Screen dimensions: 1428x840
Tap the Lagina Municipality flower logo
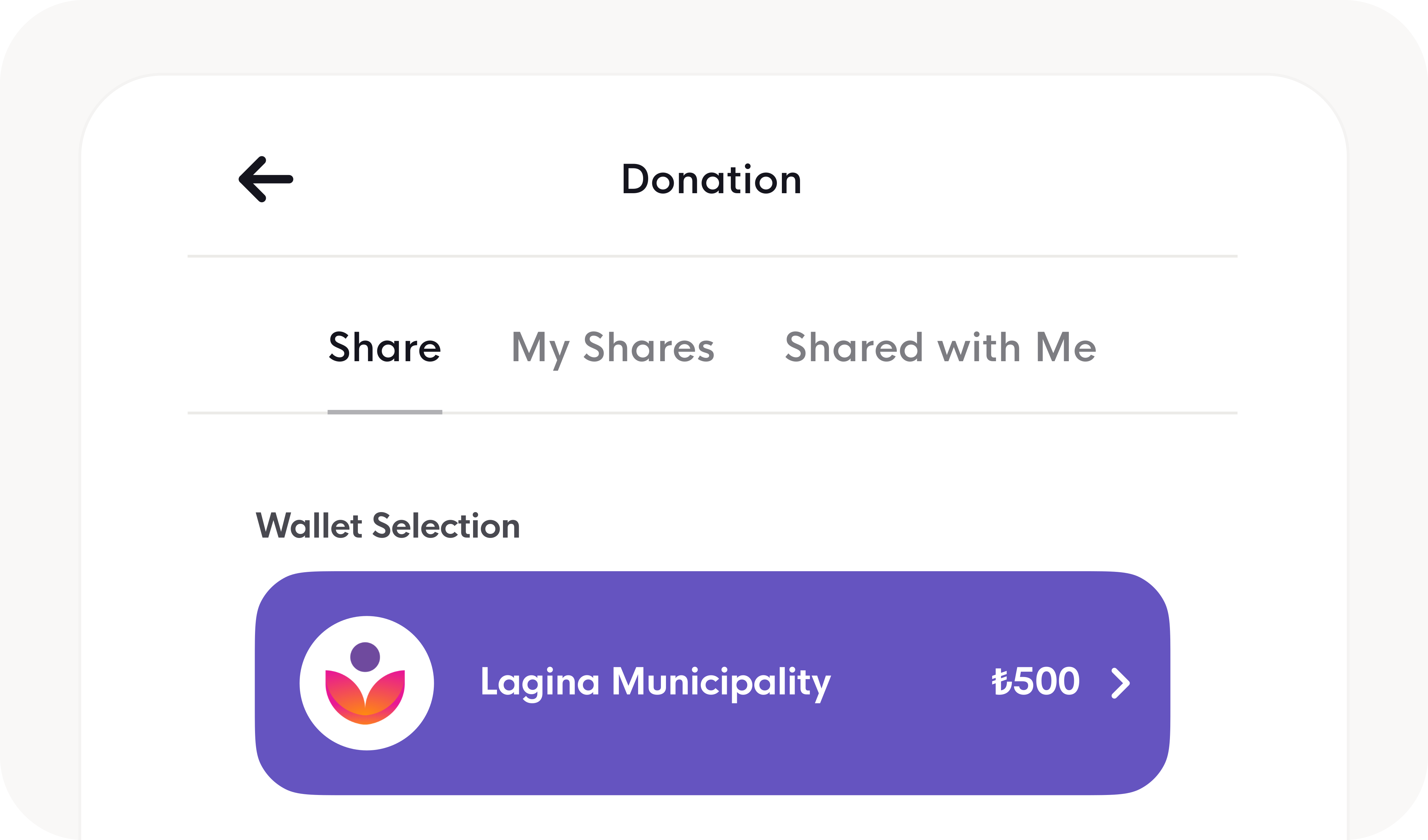(x=366, y=683)
